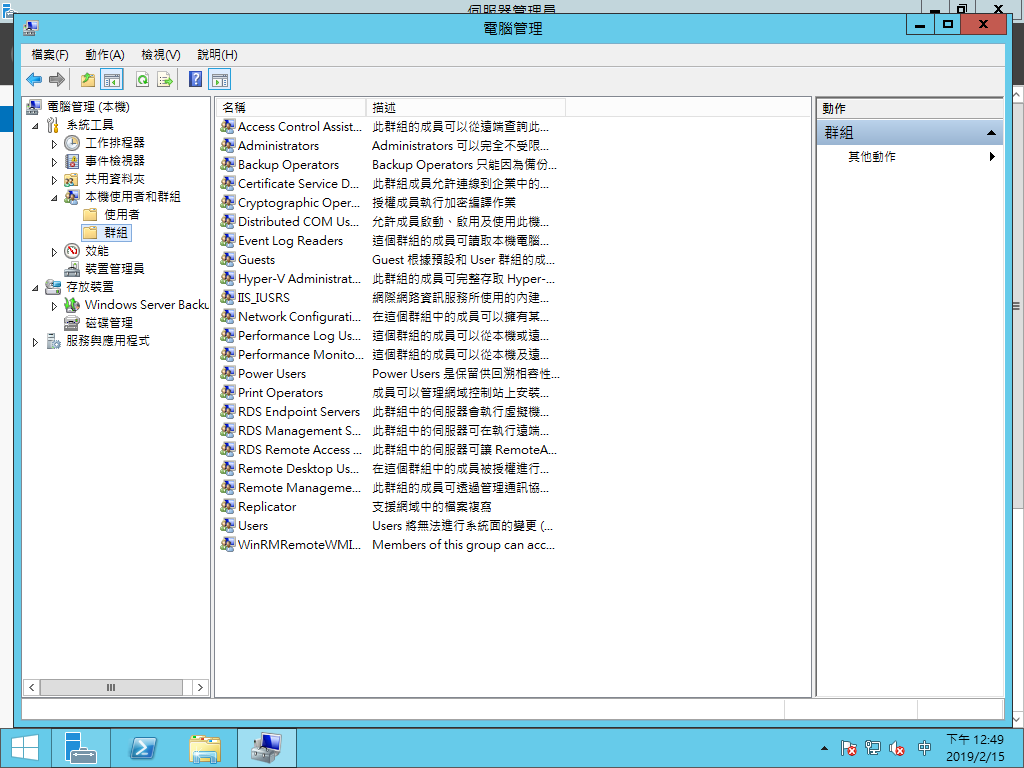1024x768 pixels.
Task: Select the Backup Operators group icon
Action: 227,164
